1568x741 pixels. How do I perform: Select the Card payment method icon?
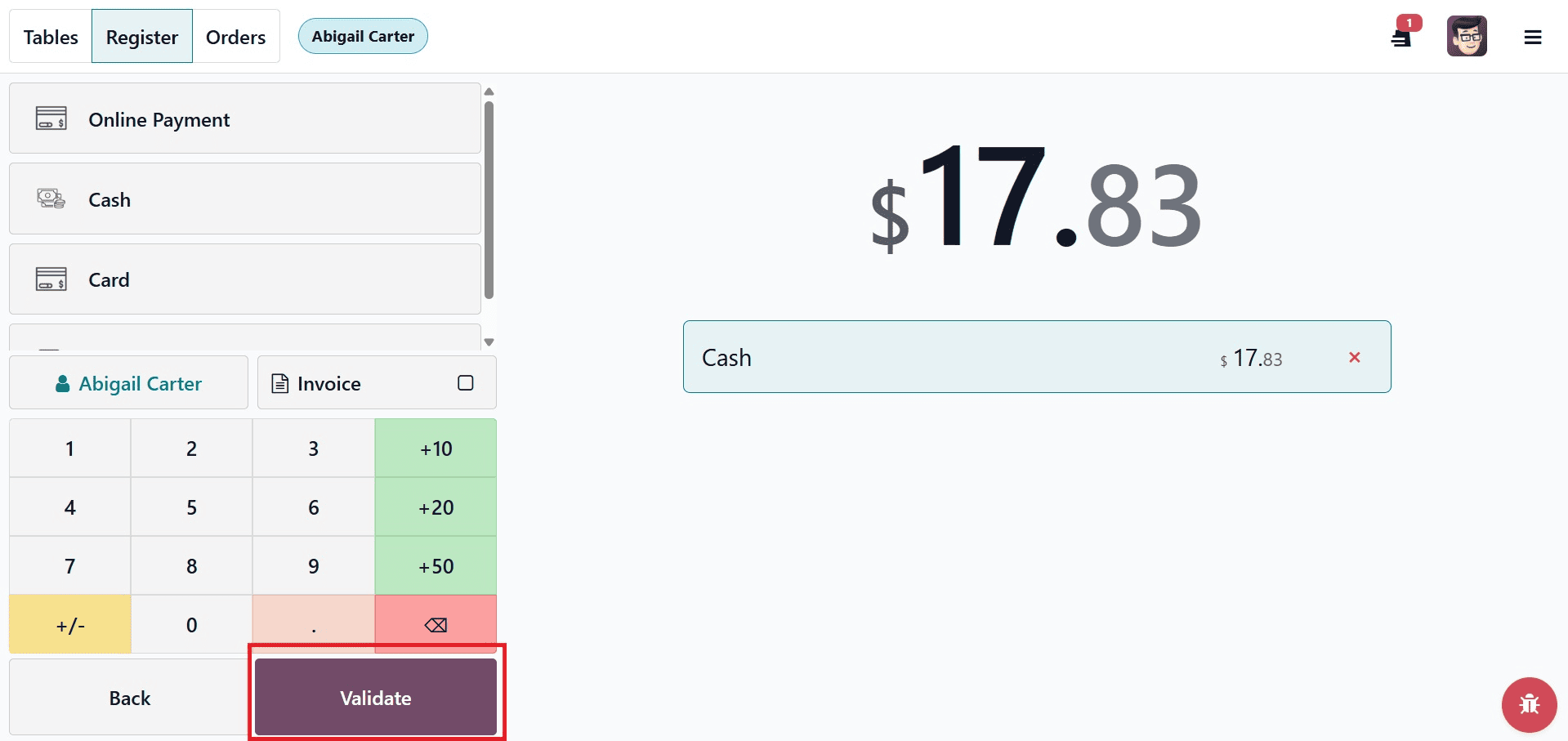click(x=51, y=279)
